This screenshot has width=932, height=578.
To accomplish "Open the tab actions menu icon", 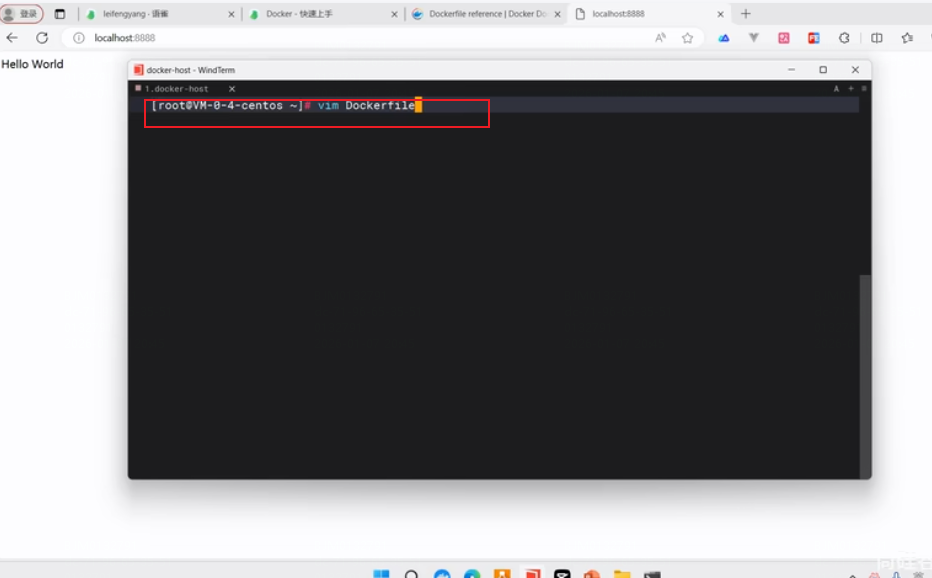I will coord(59,14).
